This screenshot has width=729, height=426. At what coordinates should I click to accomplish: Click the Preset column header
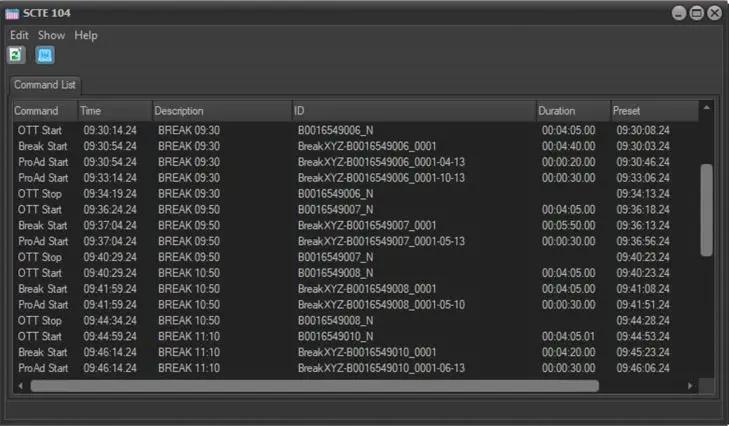[x=653, y=110]
